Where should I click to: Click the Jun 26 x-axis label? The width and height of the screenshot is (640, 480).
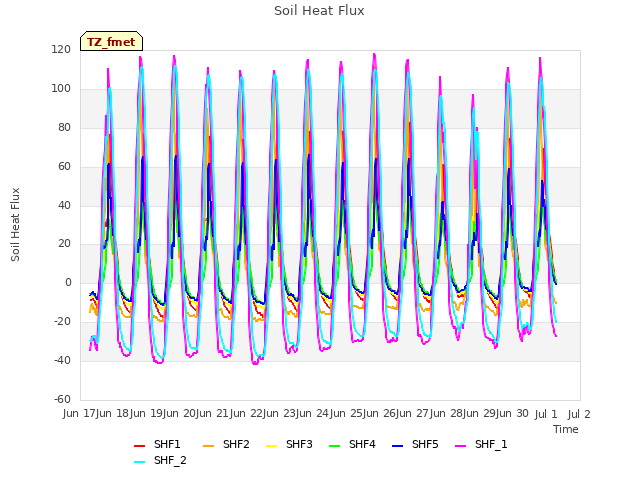(x=381, y=413)
